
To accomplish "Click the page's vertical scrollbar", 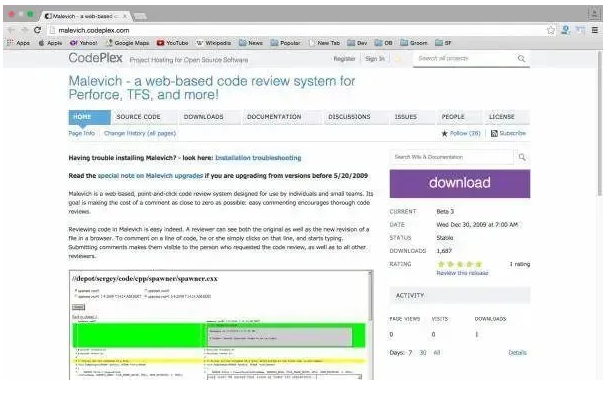I will click(x=600, y=125).
